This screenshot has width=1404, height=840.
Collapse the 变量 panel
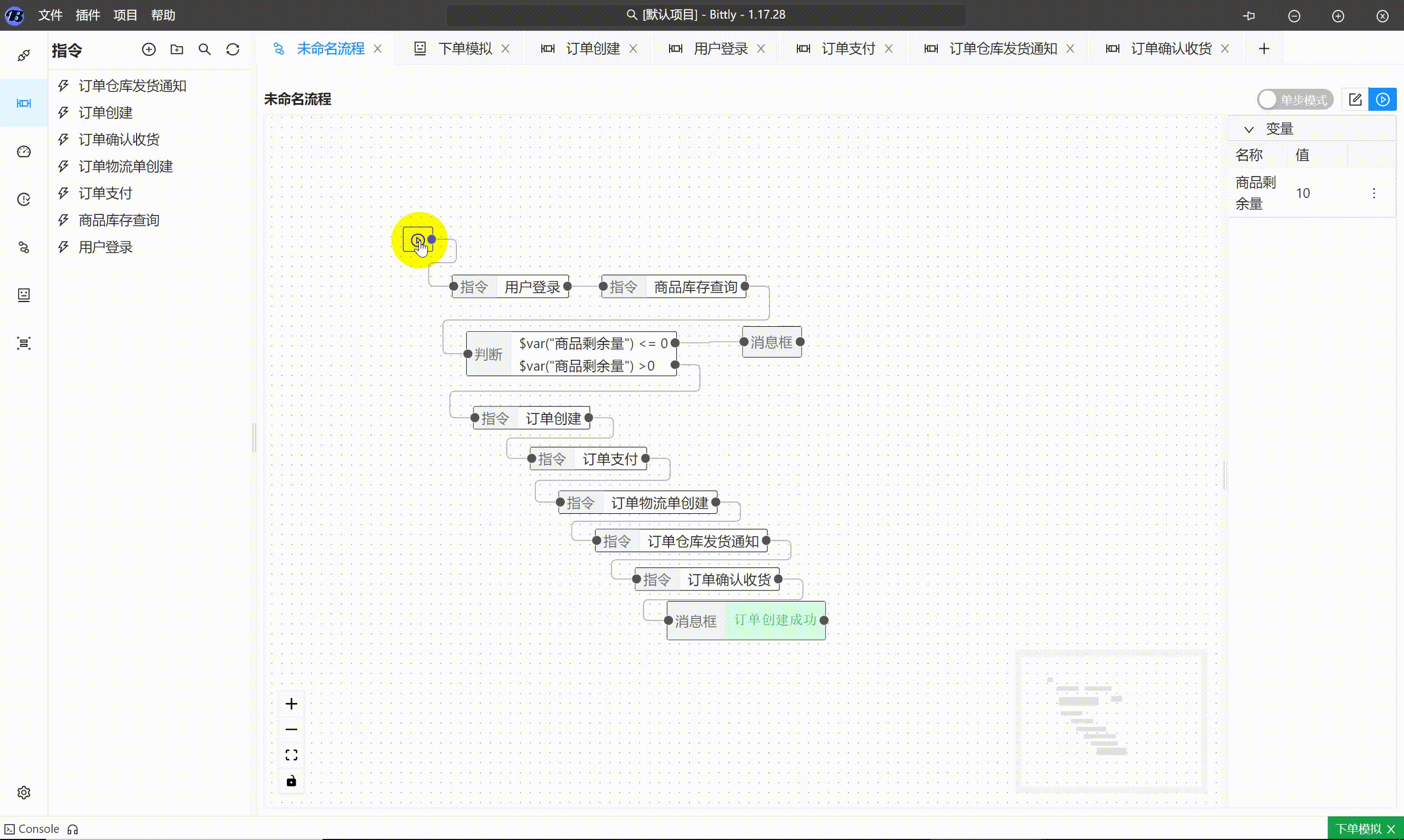point(1249,128)
